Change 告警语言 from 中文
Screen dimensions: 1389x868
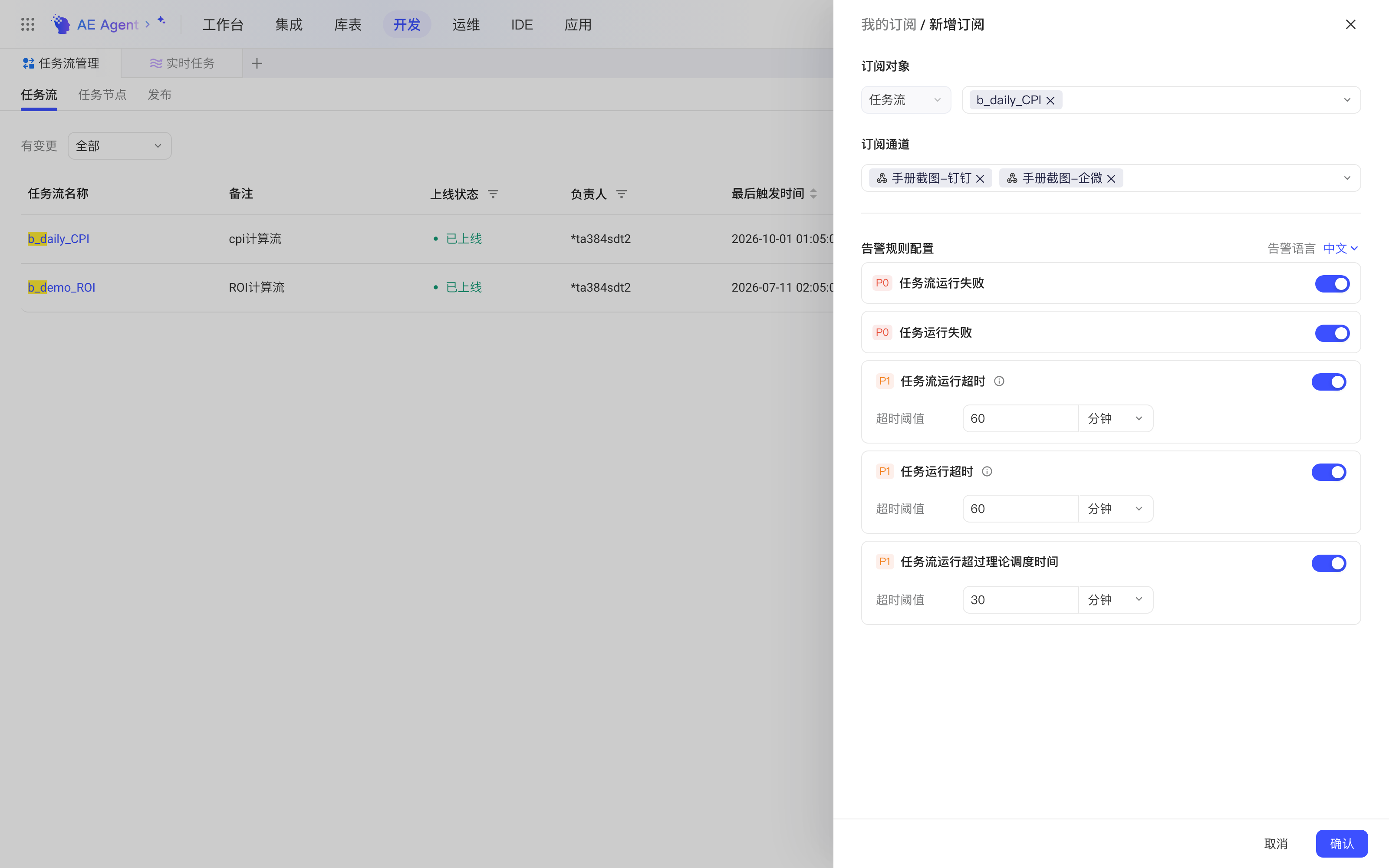click(x=1340, y=248)
